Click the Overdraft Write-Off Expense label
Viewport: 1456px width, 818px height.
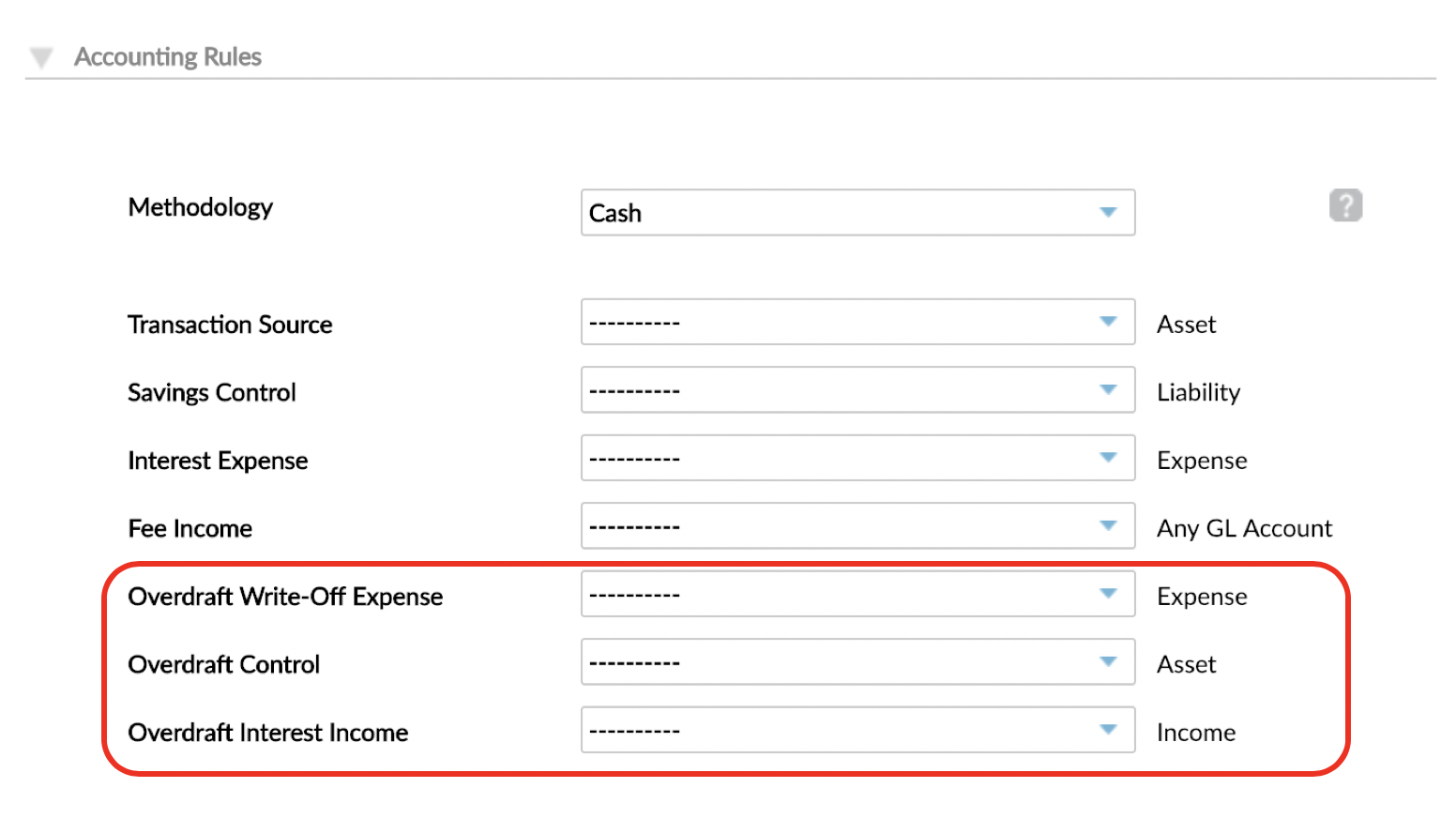pyautogui.click(x=285, y=597)
